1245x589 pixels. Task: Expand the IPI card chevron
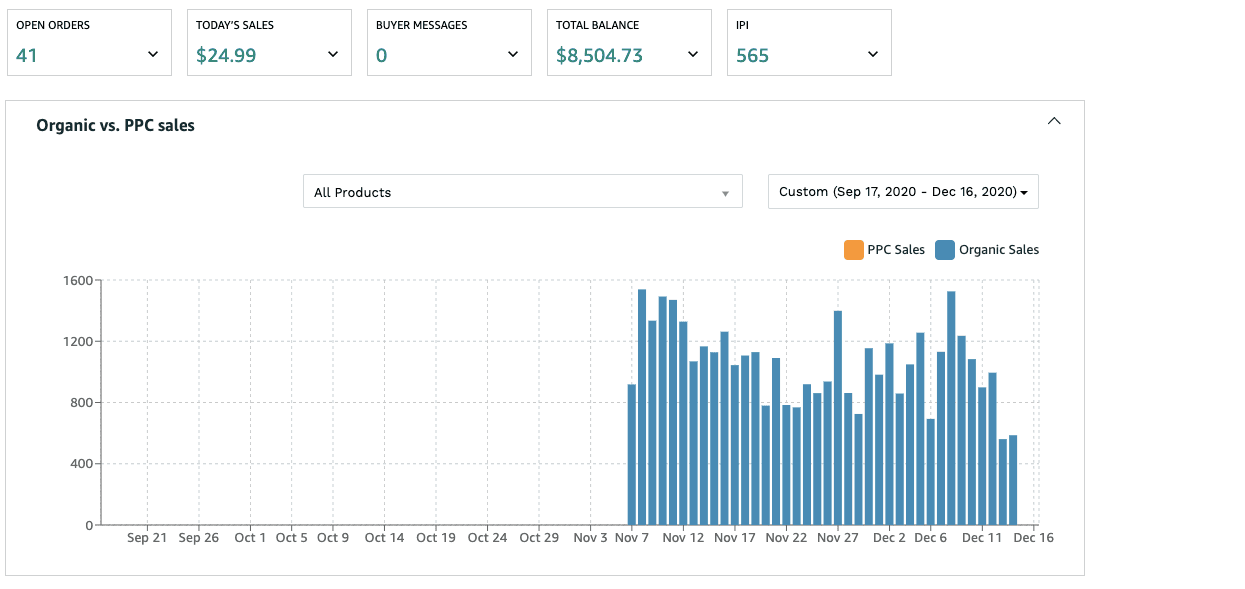coord(873,55)
